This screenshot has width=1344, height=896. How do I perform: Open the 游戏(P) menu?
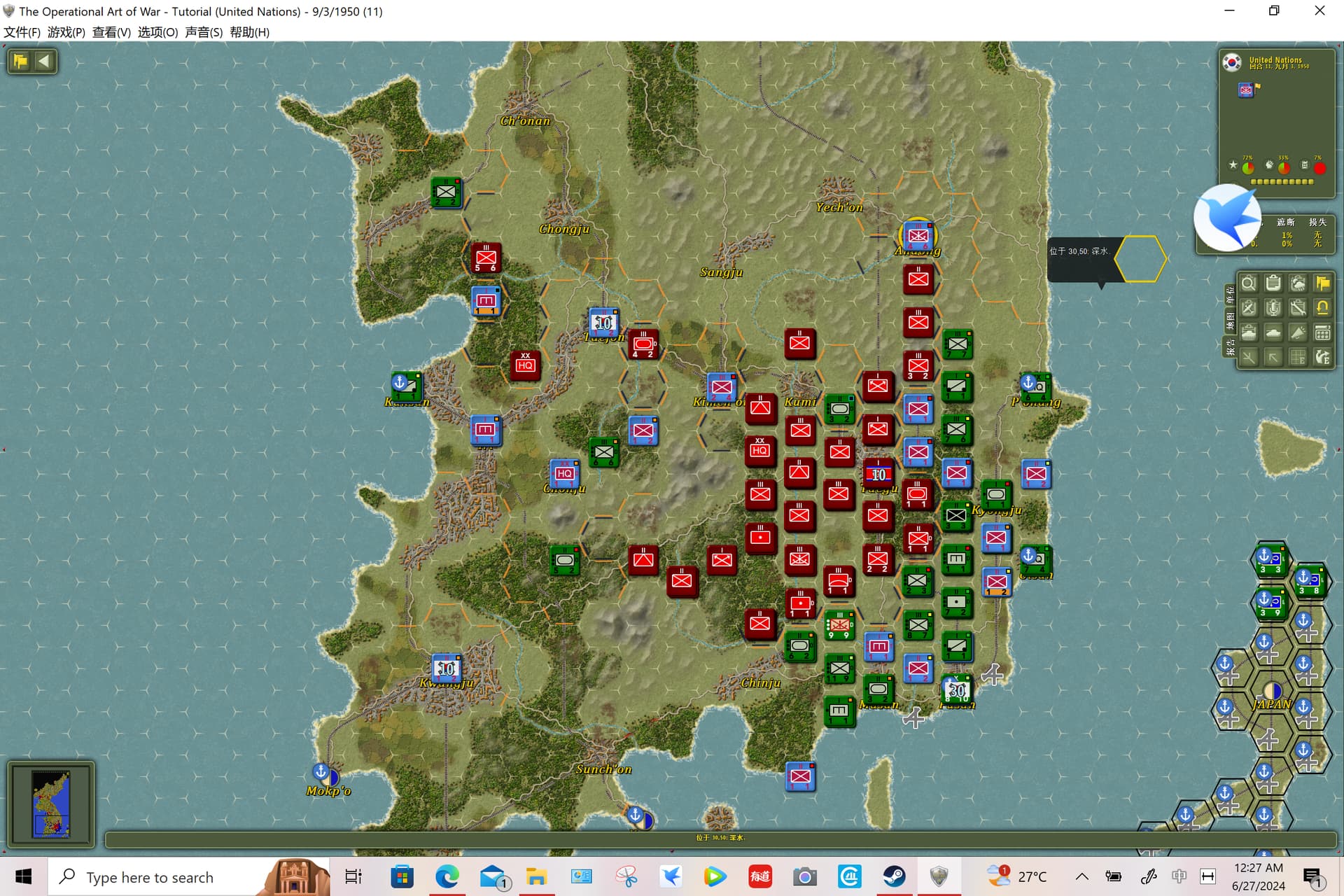click(x=66, y=32)
